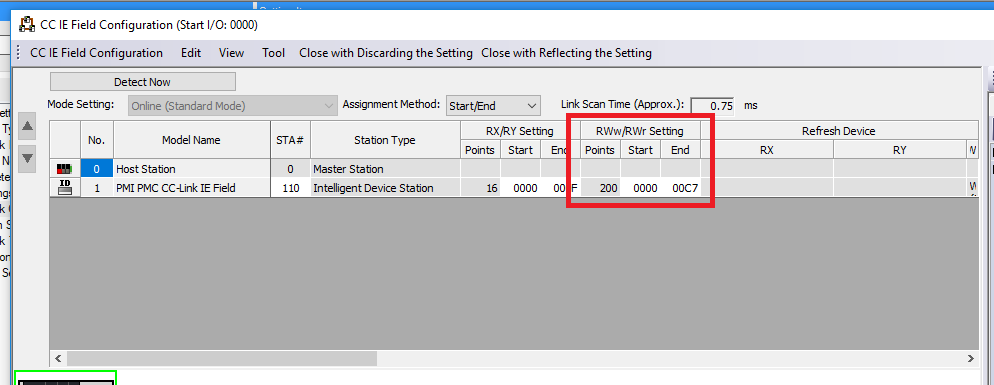Click the move-up arrow beside the station list

(x=27, y=126)
